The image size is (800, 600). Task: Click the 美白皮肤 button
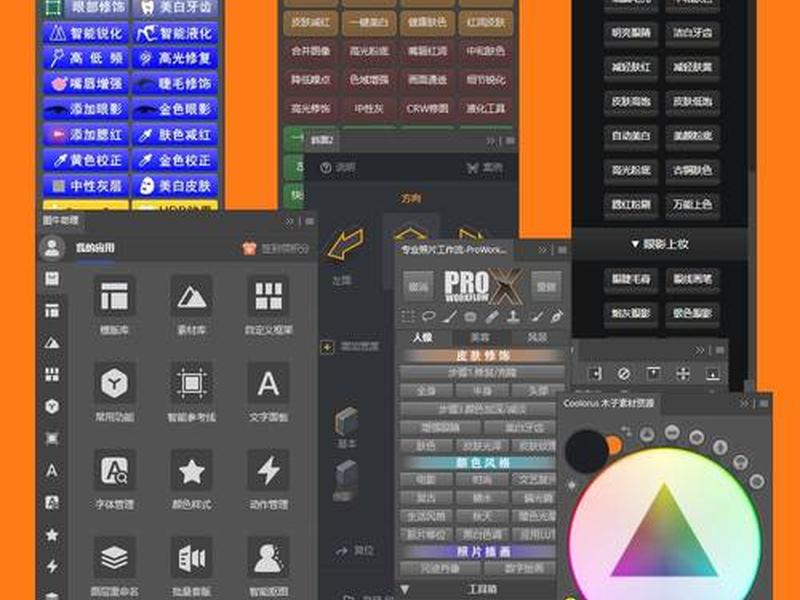(175, 186)
